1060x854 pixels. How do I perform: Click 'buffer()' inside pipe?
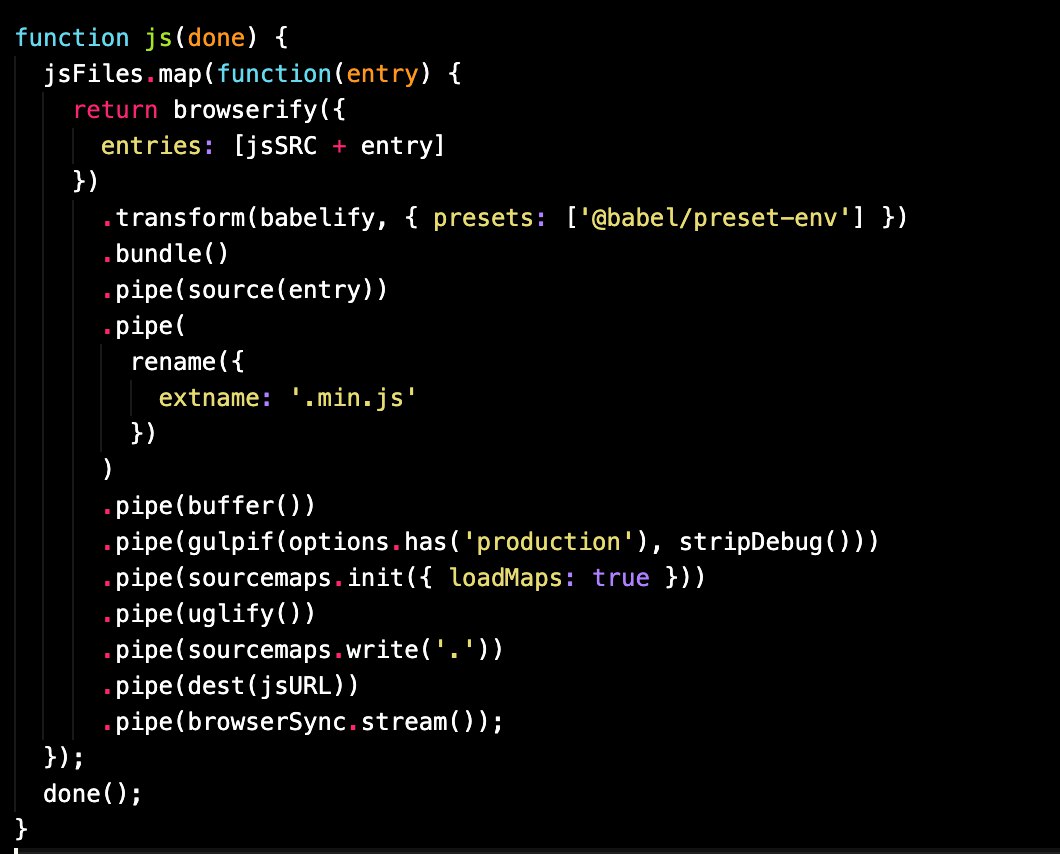click(244, 506)
